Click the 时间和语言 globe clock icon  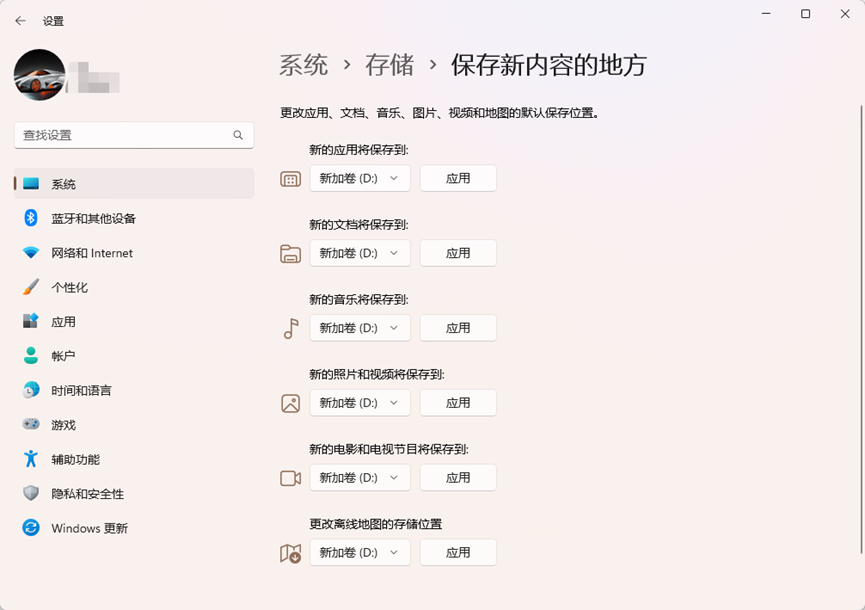point(31,390)
